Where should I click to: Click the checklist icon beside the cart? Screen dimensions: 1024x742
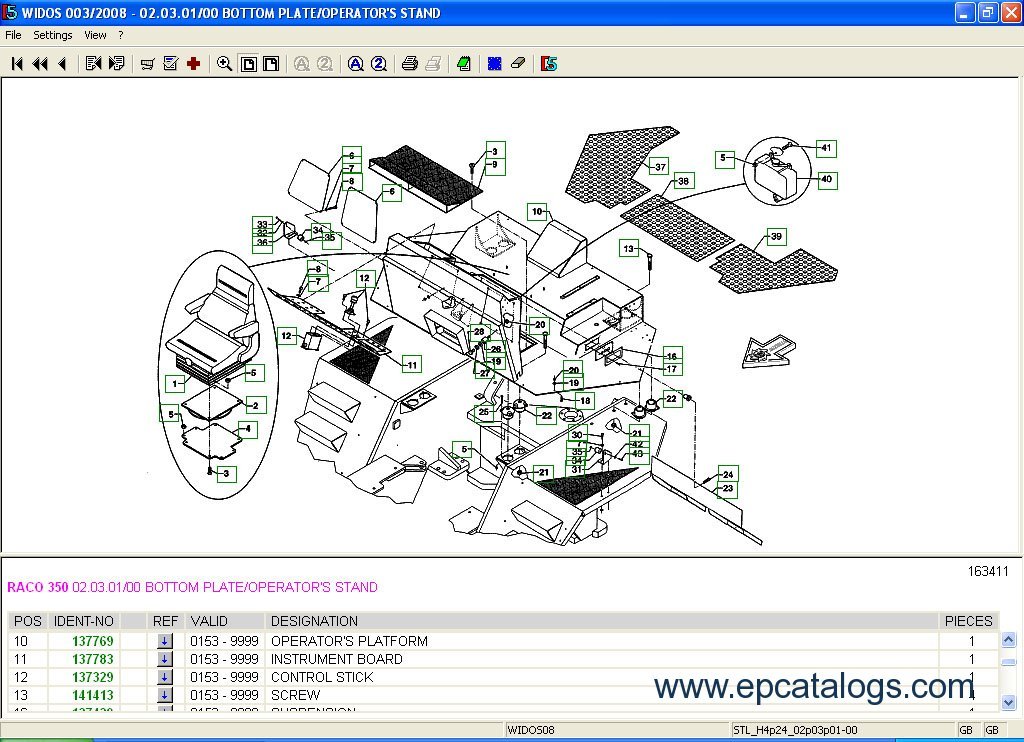click(x=170, y=64)
